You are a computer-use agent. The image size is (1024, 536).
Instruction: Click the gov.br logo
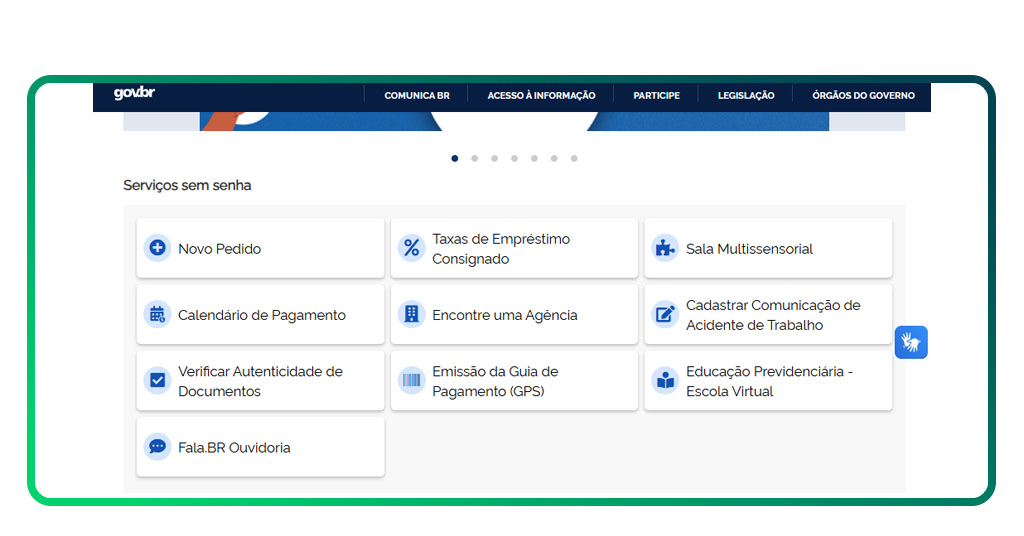pos(135,93)
